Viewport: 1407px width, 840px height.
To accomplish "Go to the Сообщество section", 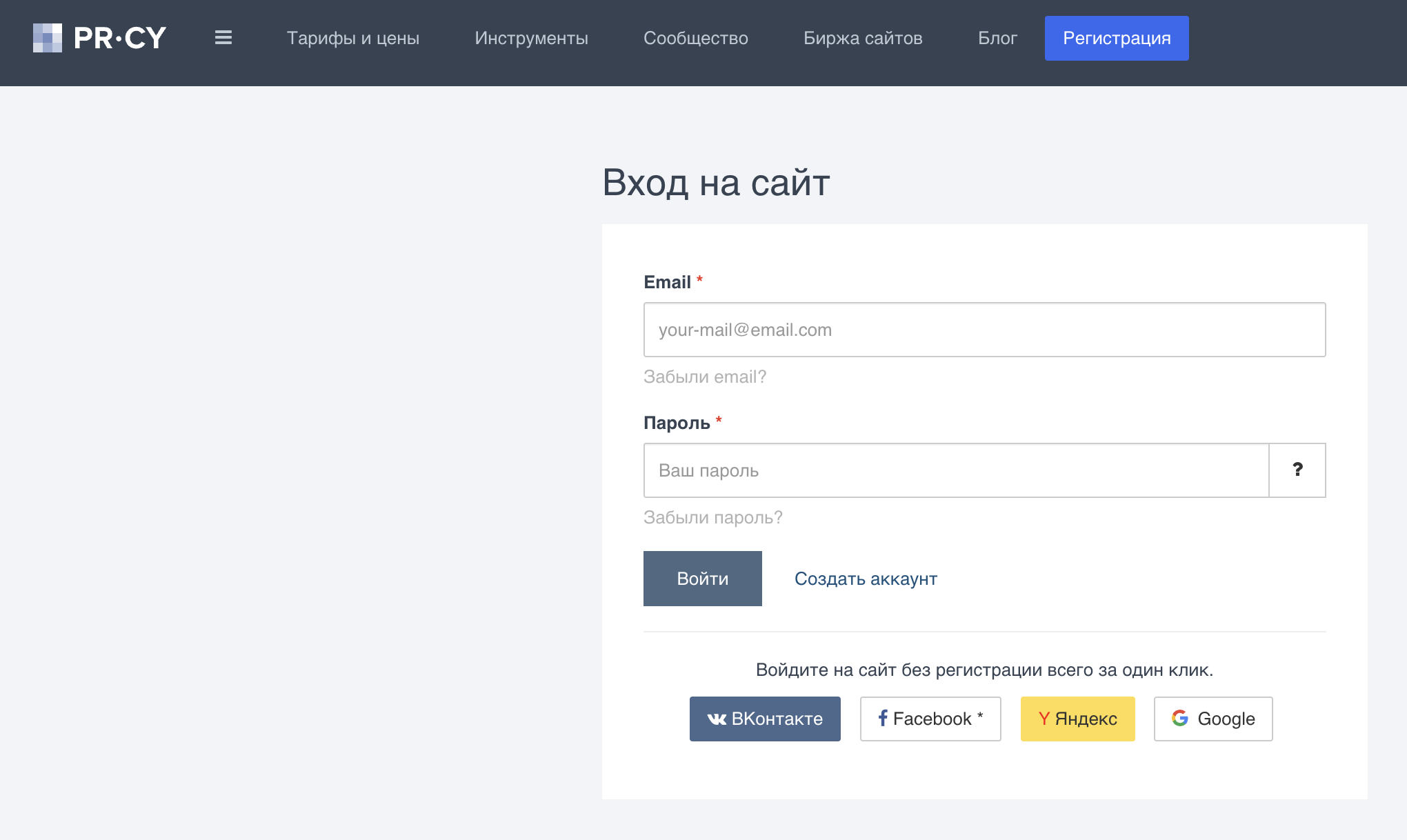I will [x=695, y=38].
